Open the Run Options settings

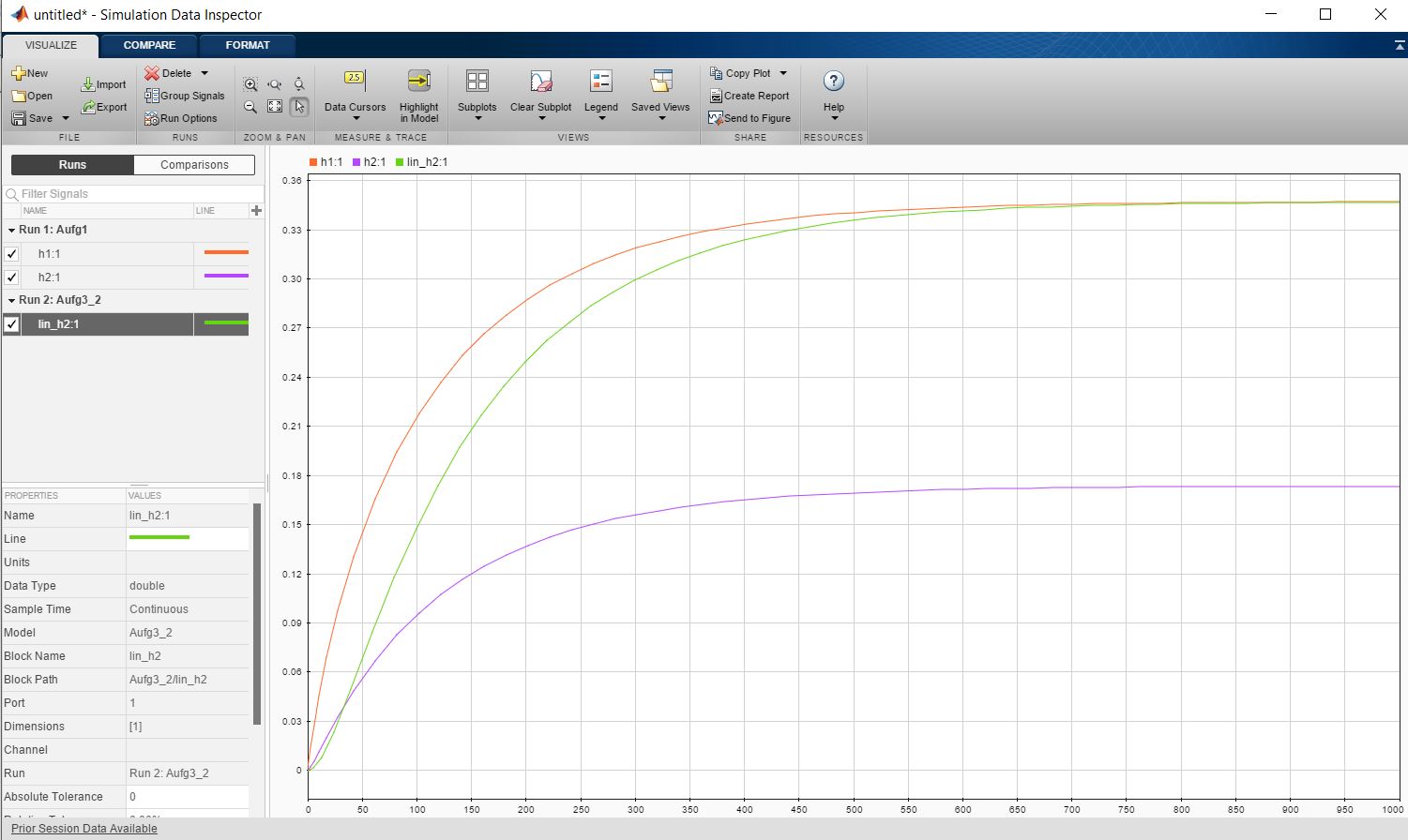[181, 118]
